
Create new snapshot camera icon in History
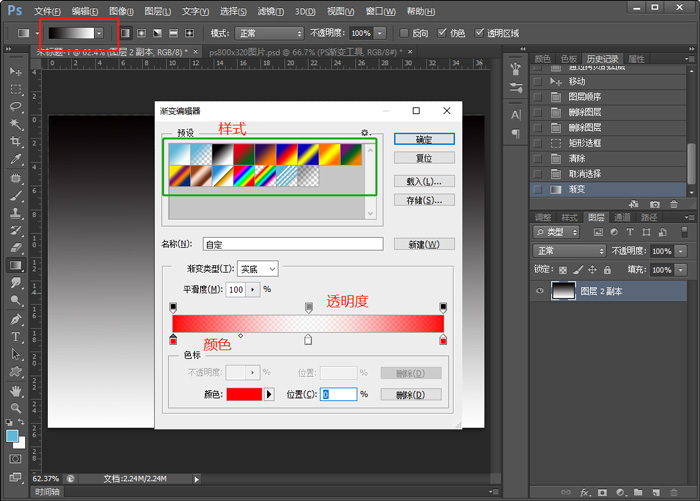coord(655,204)
